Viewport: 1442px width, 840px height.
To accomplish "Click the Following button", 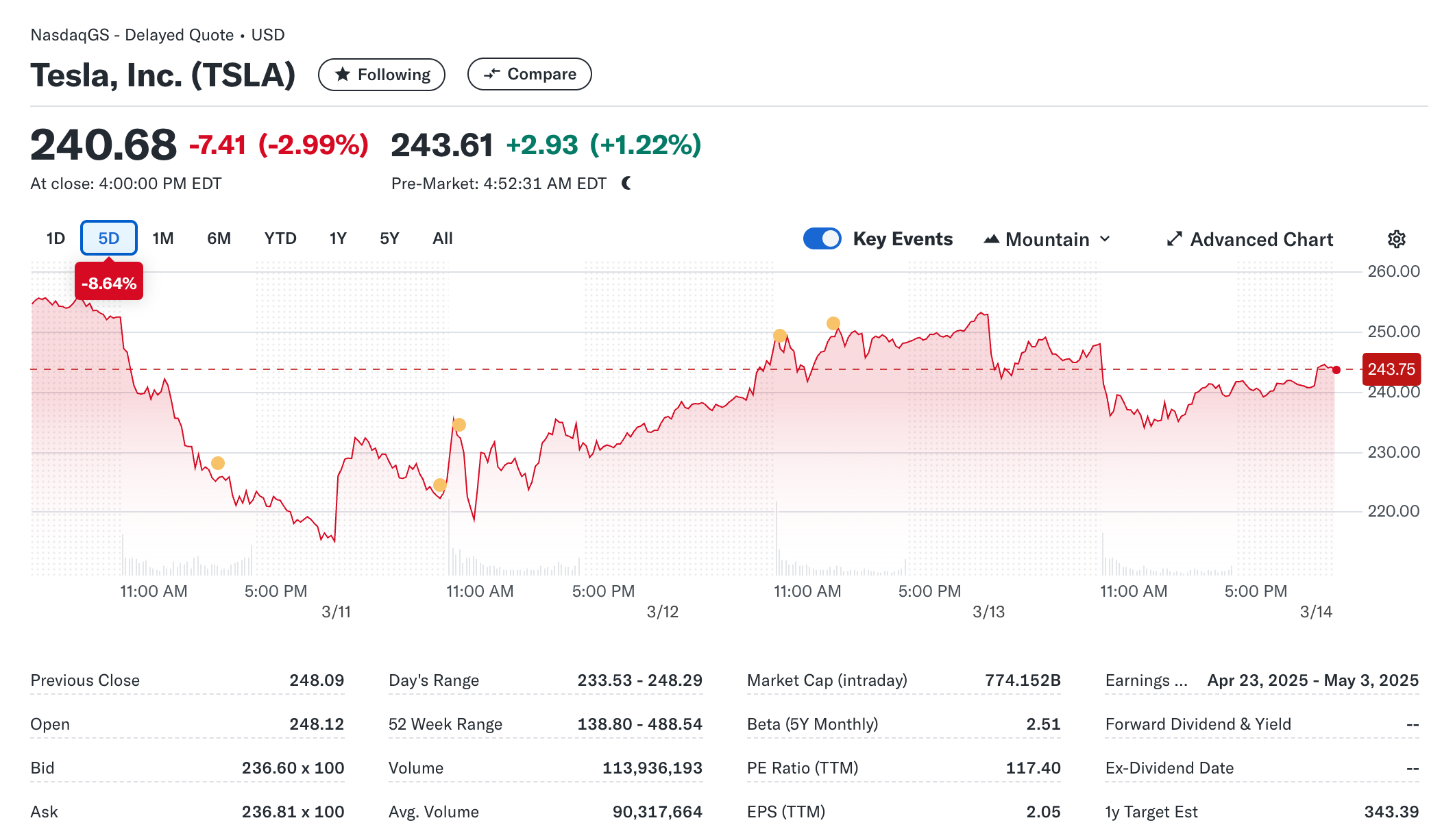I will 382,74.
